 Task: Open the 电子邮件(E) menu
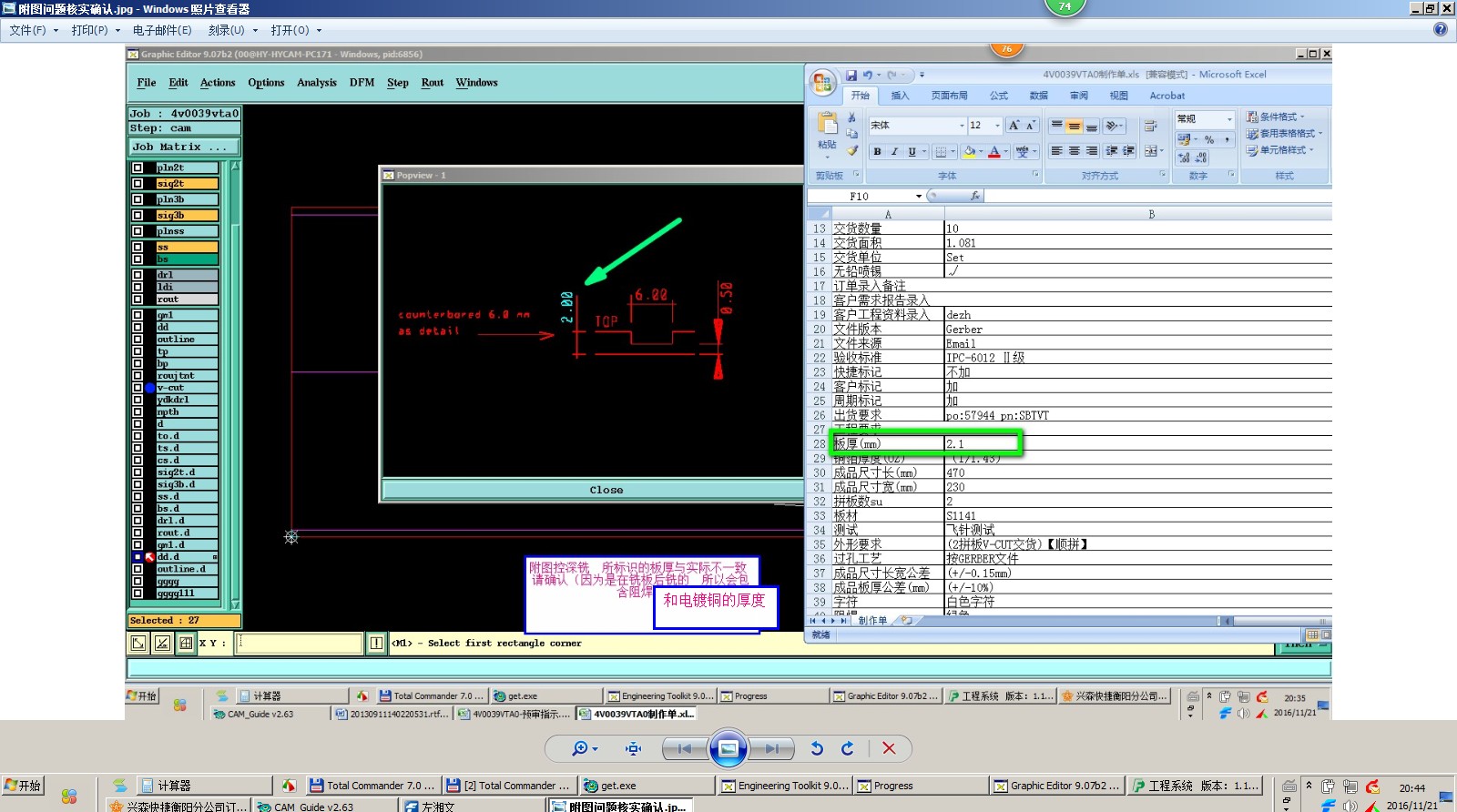(162, 30)
